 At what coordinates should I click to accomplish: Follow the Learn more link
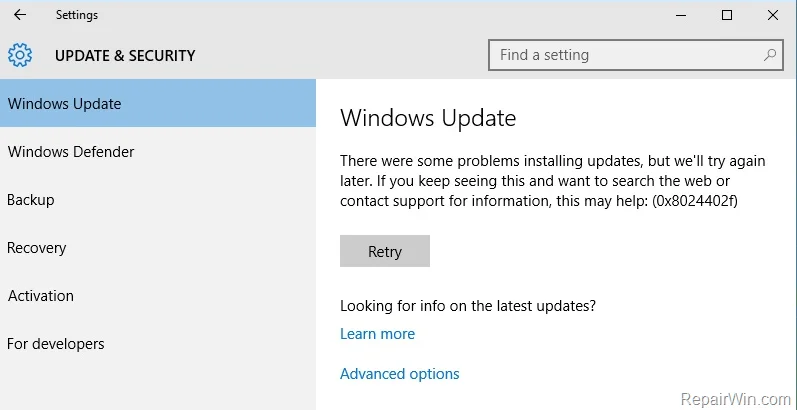click(377, 334)
